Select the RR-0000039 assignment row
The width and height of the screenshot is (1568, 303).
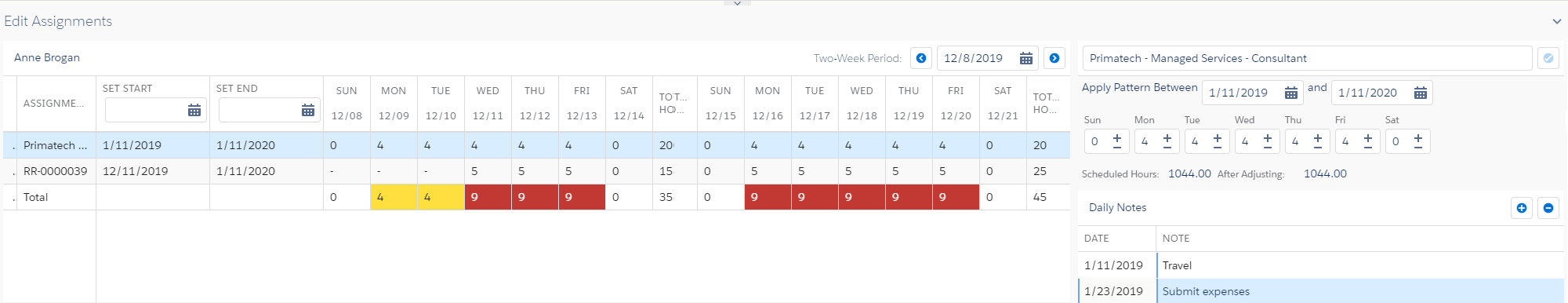point(536,171)
